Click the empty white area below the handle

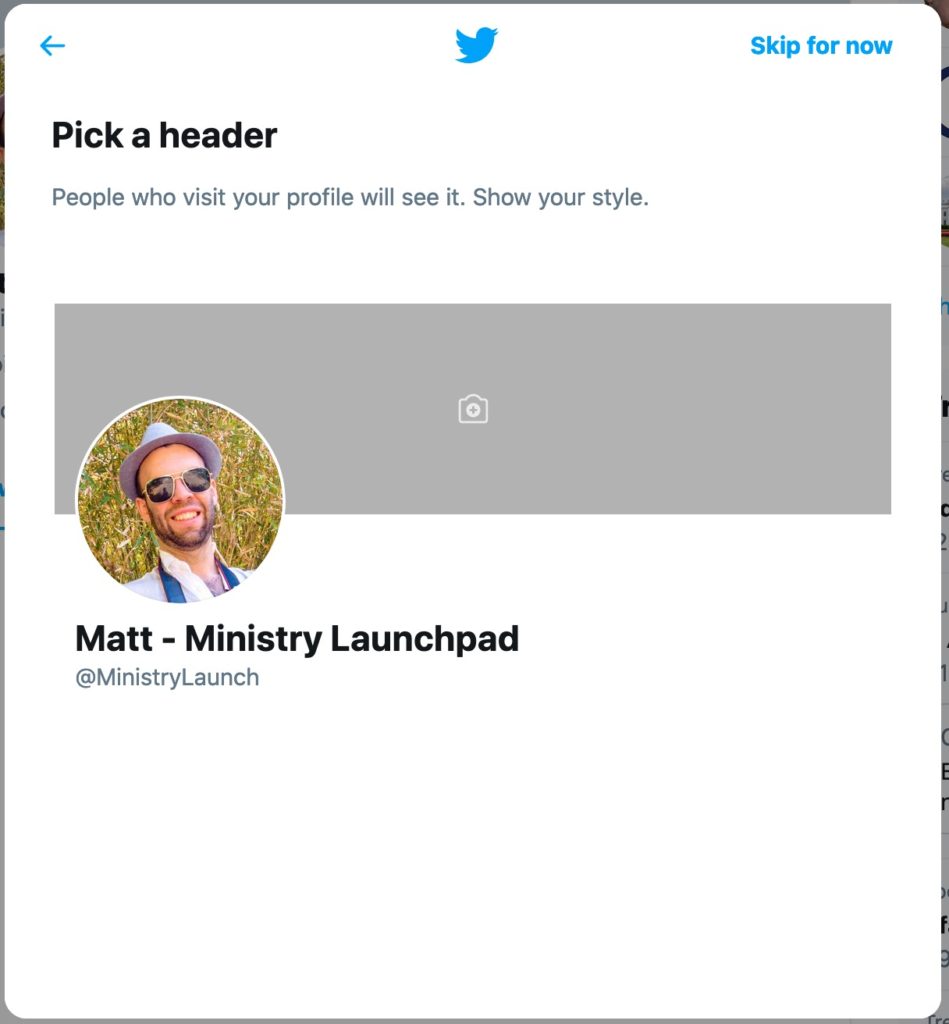(473, 849)
